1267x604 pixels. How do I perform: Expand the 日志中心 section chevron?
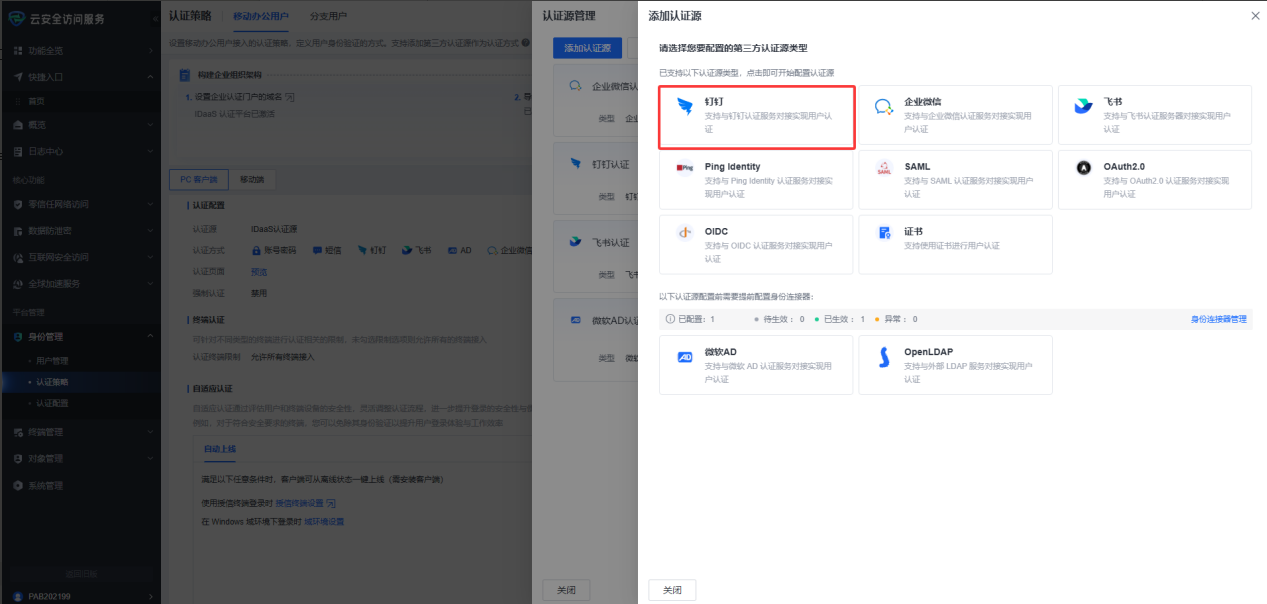click(x=151, y=151)
